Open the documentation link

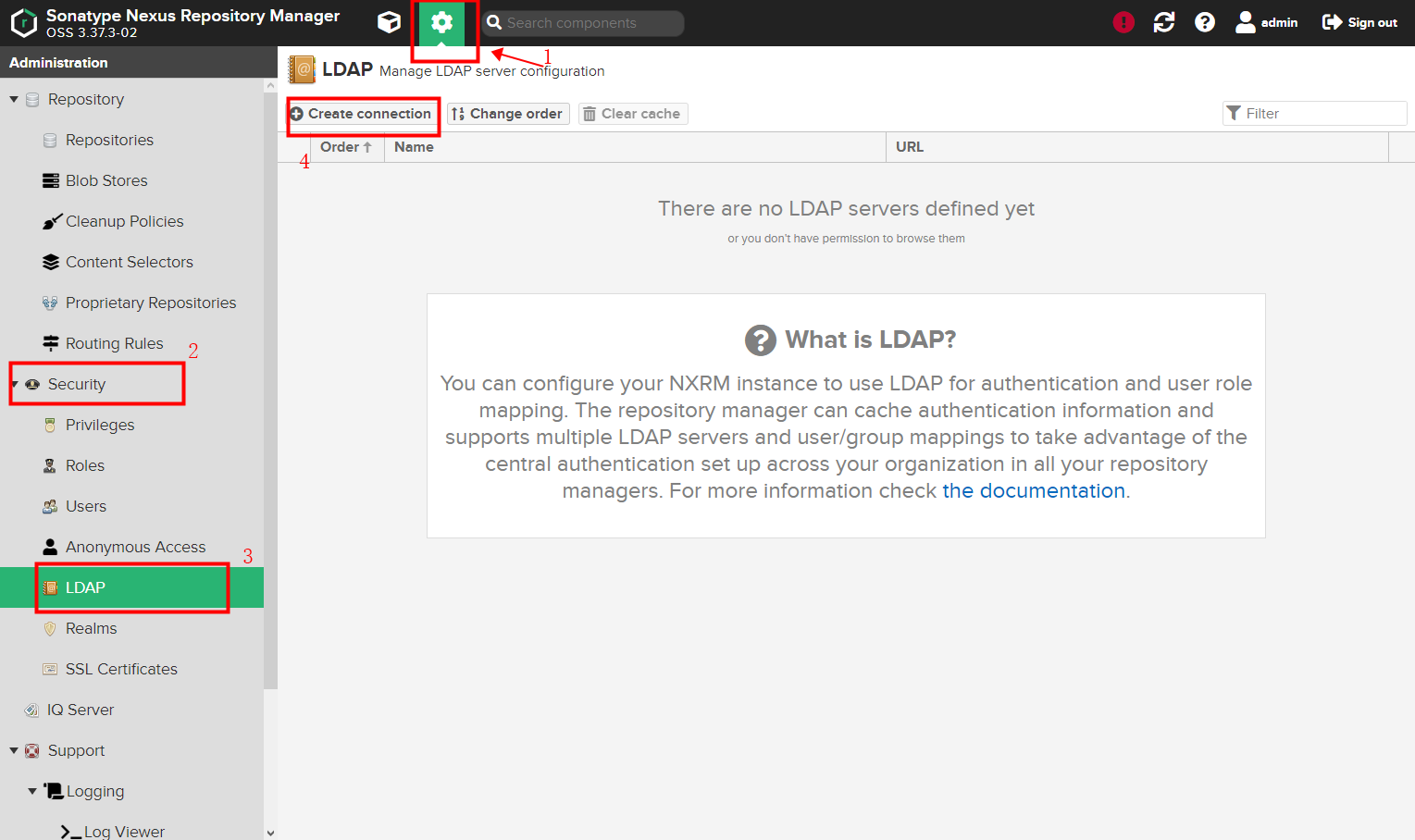click(x=1034, y=490)
